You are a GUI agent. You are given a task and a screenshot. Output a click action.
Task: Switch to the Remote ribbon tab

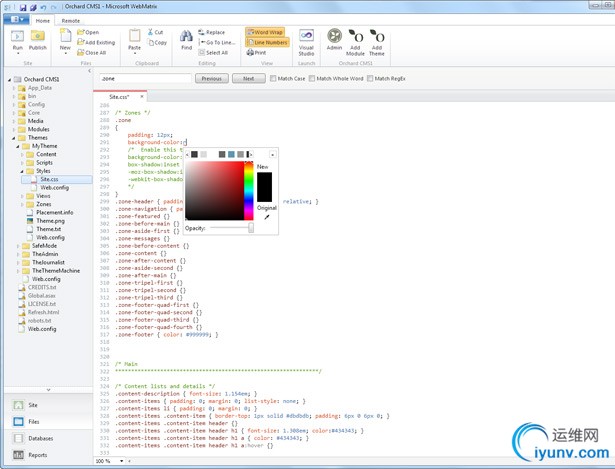click(71, 20)
